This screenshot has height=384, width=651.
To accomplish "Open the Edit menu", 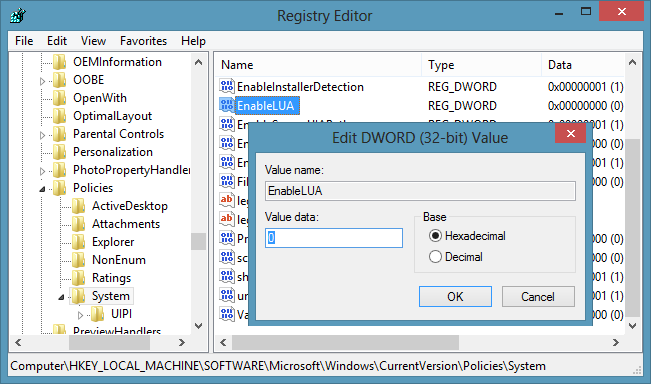I will point(57,41).
